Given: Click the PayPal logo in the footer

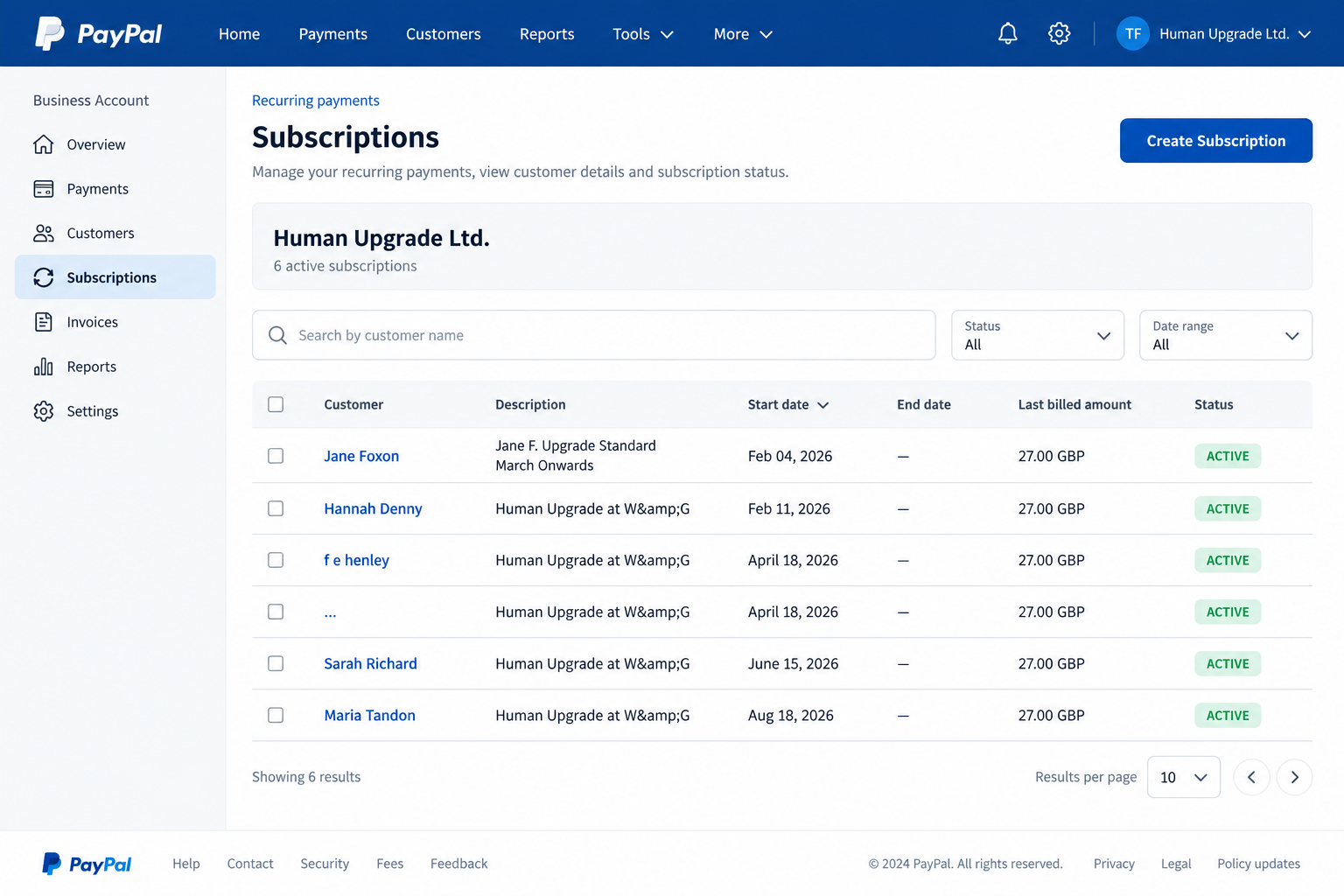Looking at the screenshot, I should click(x=87, y=864).
